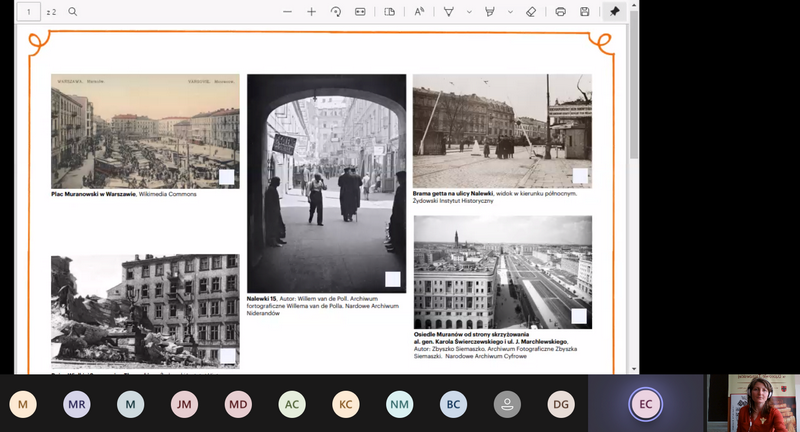Open the page view layout icon

pos(390,12)
